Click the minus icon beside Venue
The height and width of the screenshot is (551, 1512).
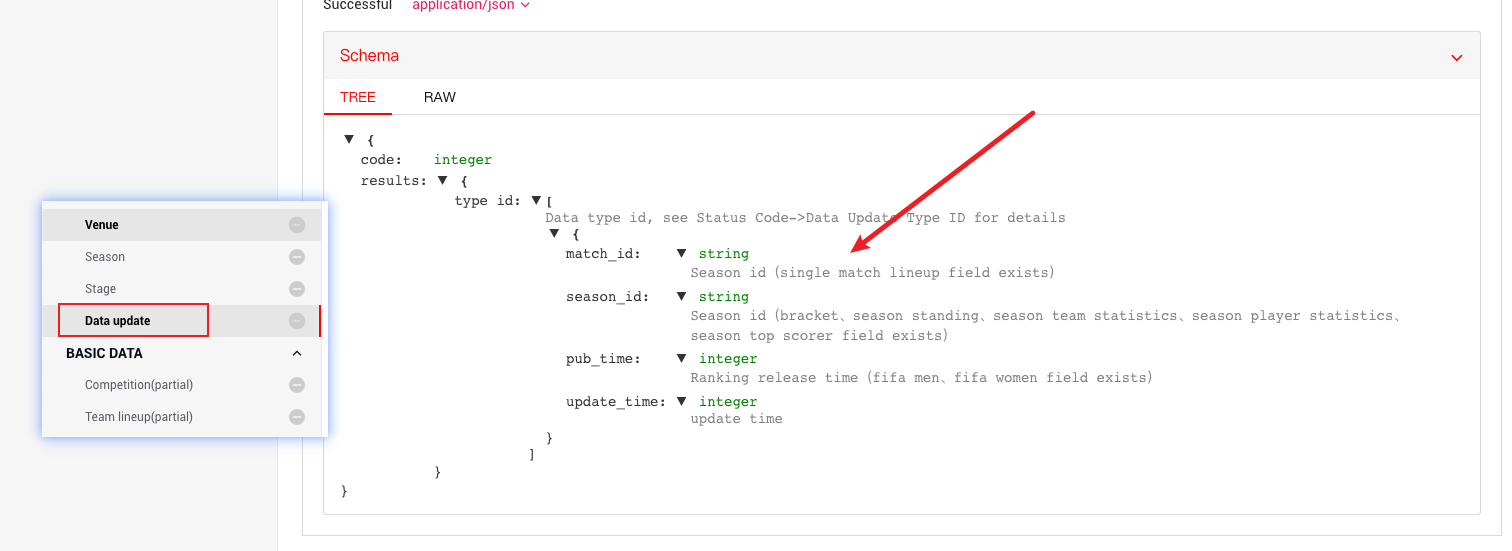pyautogui.click(x=297, y=225)
